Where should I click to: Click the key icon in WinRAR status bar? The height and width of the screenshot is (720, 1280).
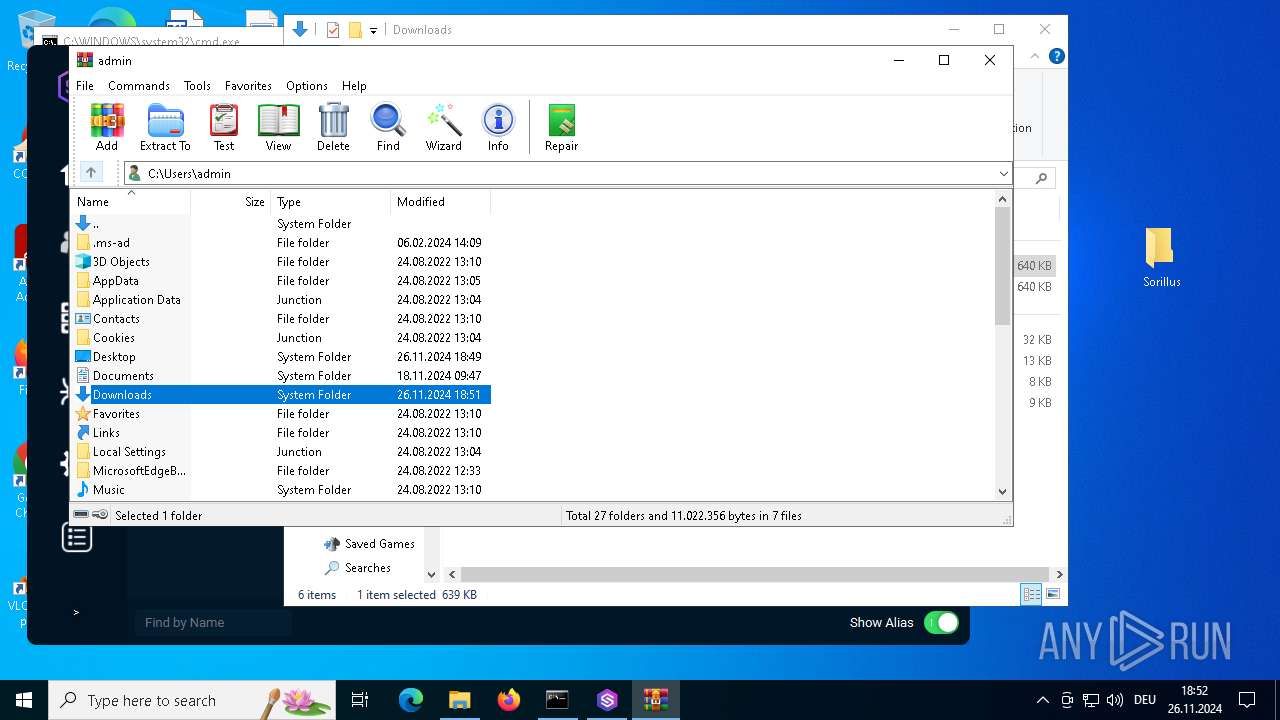pyautogui.click(x=100, y=515)
